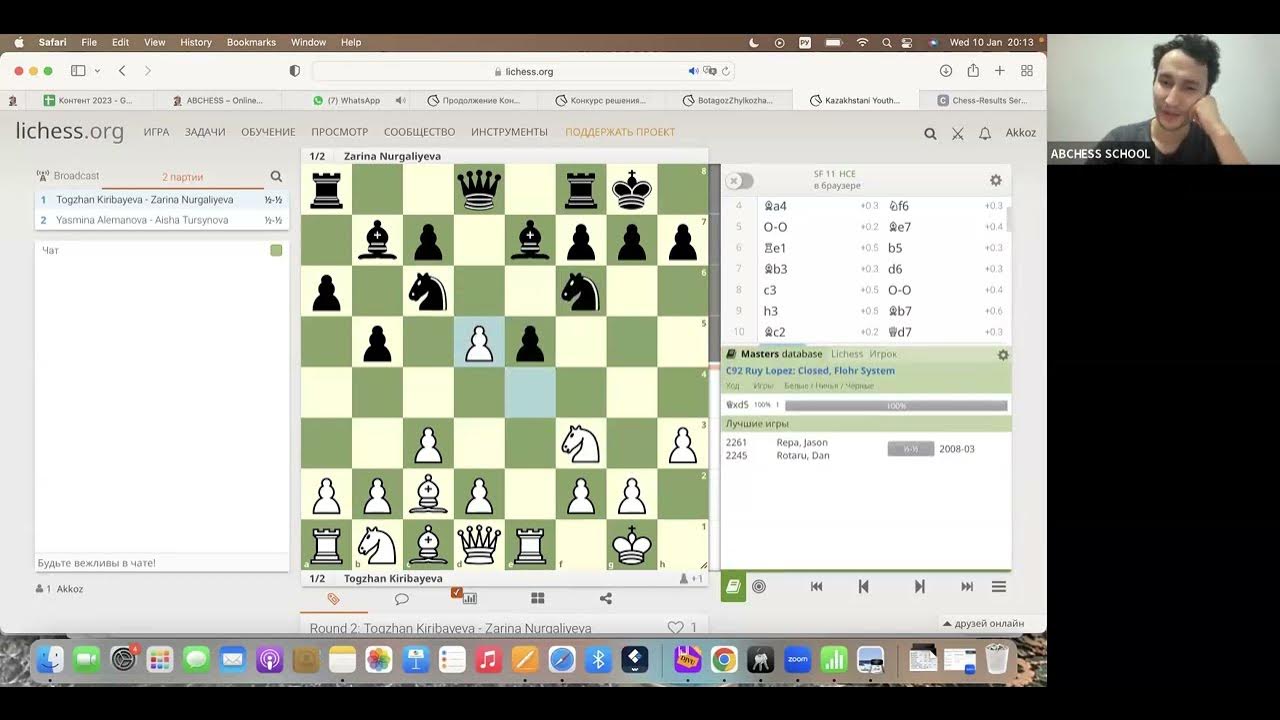Switch to the '2 партии' tab
Screen dimensions: 1280x720
[x=183, y=177]
